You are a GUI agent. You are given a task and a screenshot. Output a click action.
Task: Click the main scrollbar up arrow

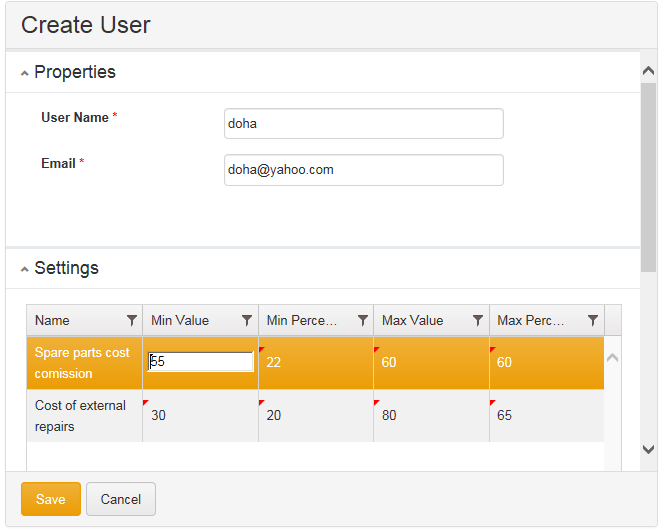(649, 70)
